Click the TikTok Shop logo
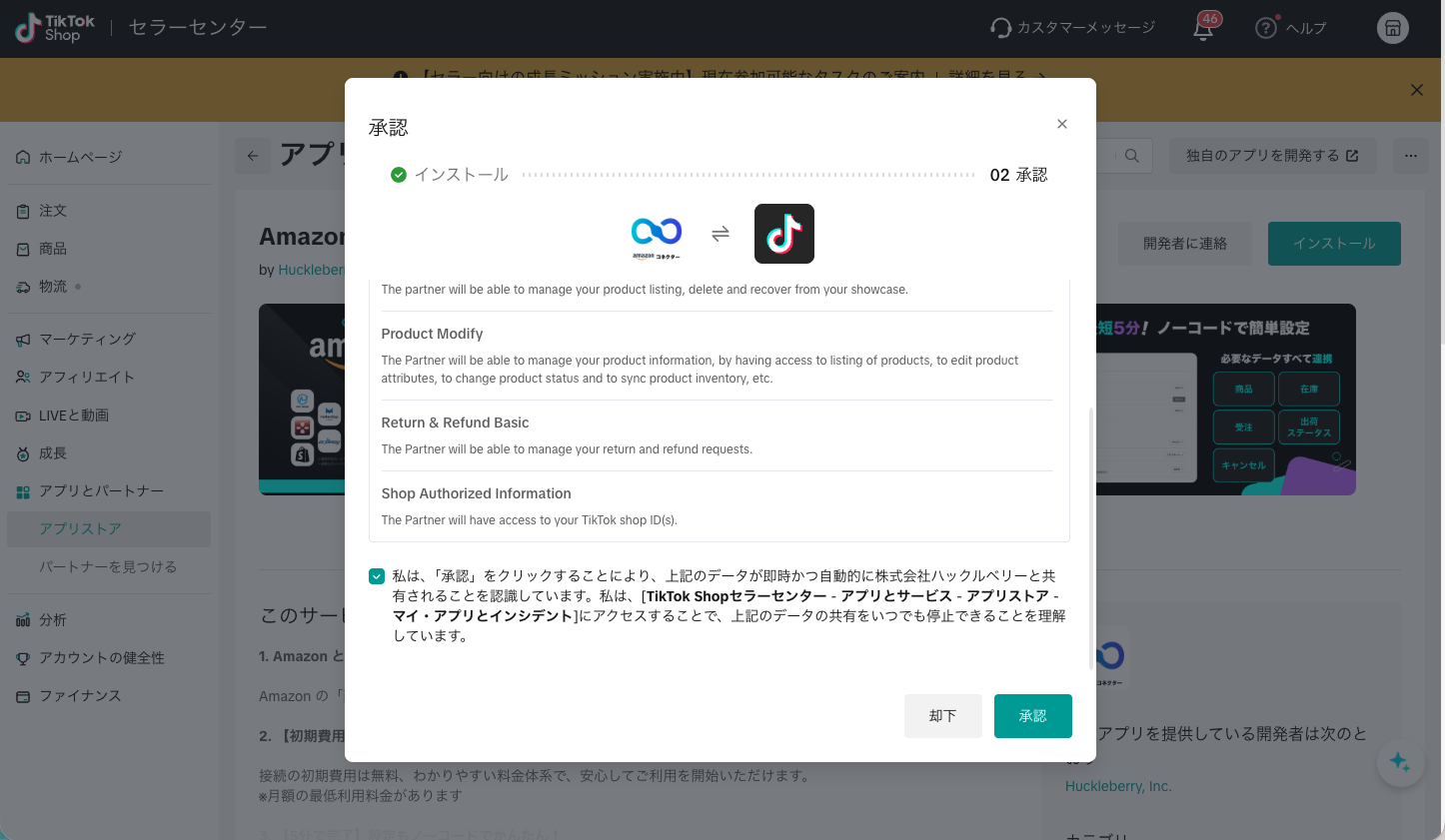Image resolution: width=1445 pixels, height=840 pixels. pos(55,28)
